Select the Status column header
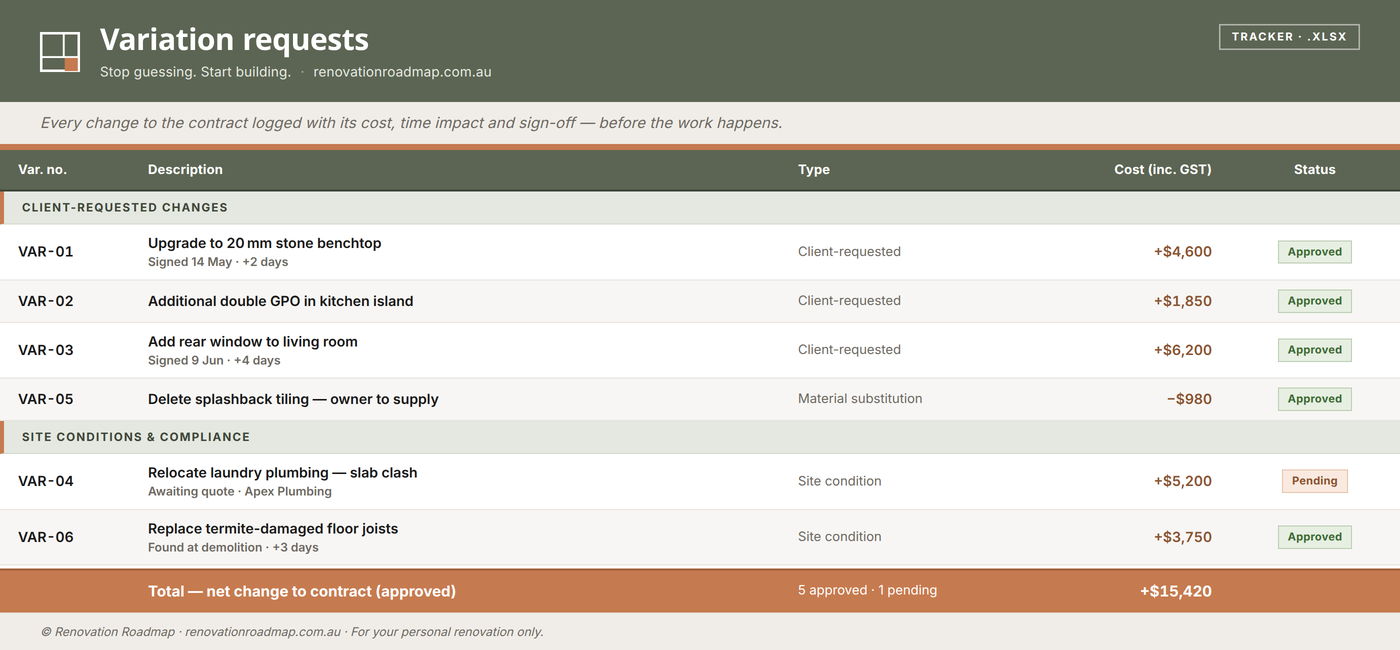Screen dimensions: 1400x650 [1314, 170]
